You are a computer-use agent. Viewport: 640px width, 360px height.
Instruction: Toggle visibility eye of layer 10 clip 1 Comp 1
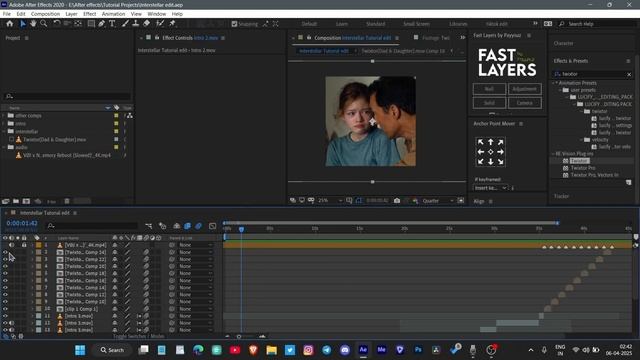(5, 309)
